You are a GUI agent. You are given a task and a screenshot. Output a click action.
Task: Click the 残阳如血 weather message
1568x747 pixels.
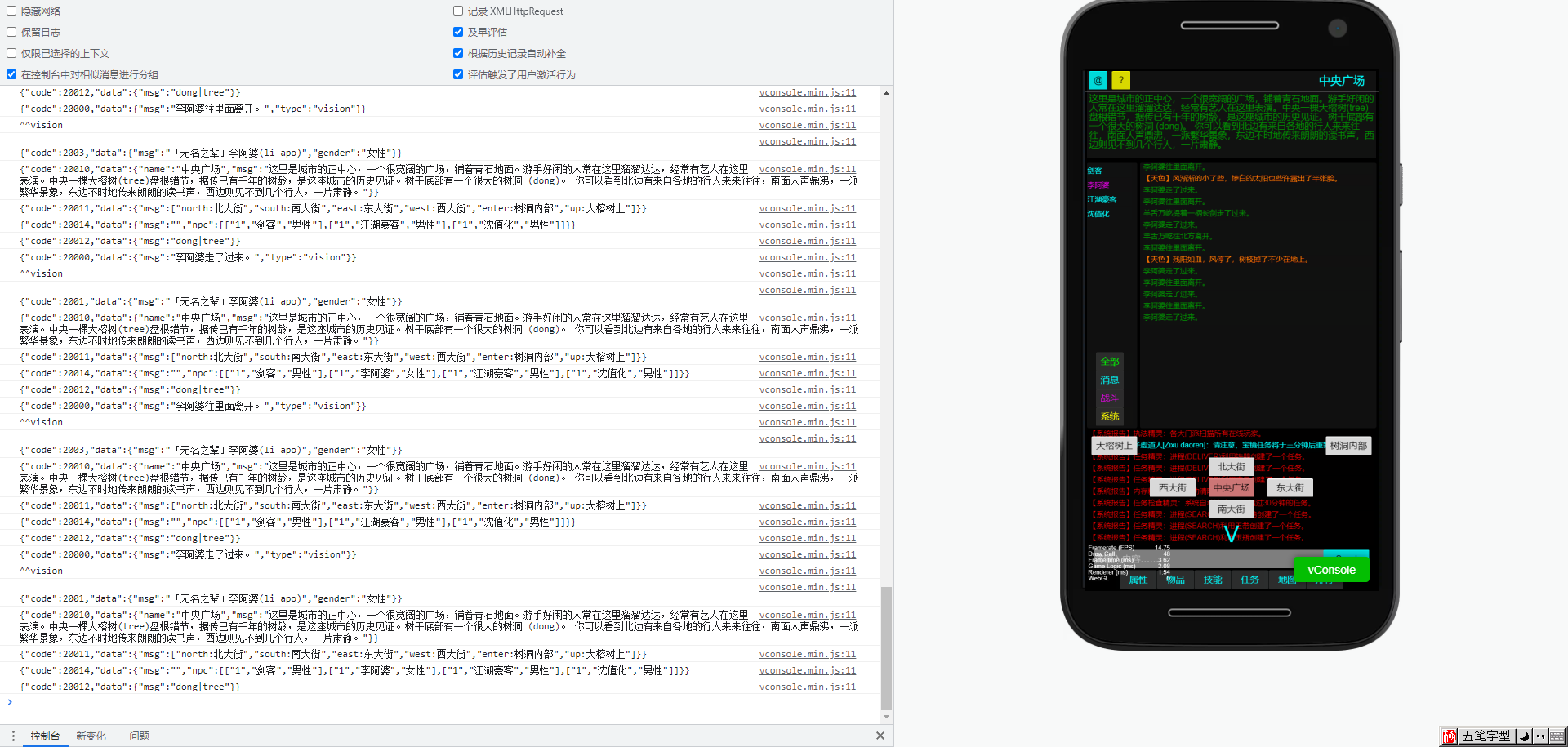click(x=1226, y=259)
